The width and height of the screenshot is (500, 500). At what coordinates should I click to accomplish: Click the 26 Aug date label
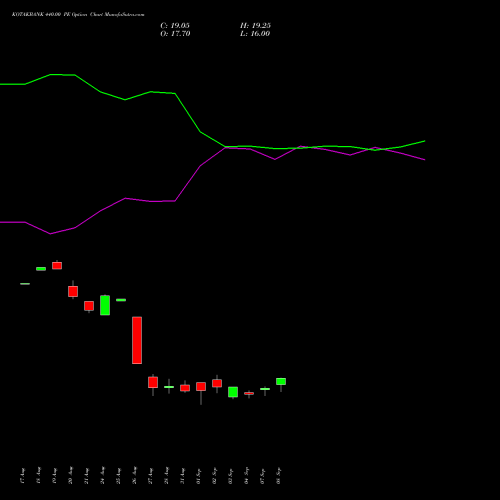[134, 476]
